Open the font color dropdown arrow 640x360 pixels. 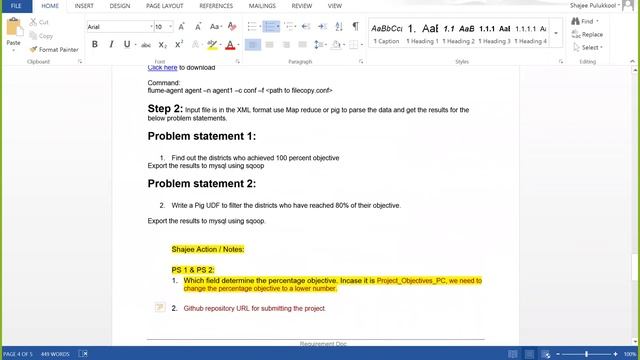(238, 45)
